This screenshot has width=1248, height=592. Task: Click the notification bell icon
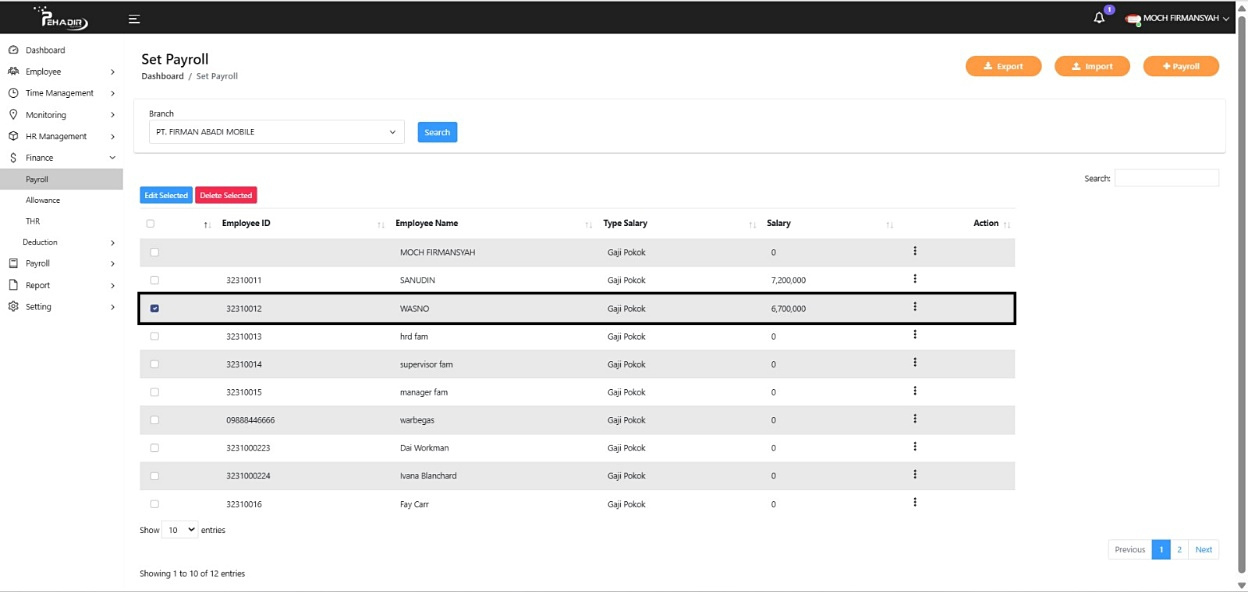[1099, 18]
